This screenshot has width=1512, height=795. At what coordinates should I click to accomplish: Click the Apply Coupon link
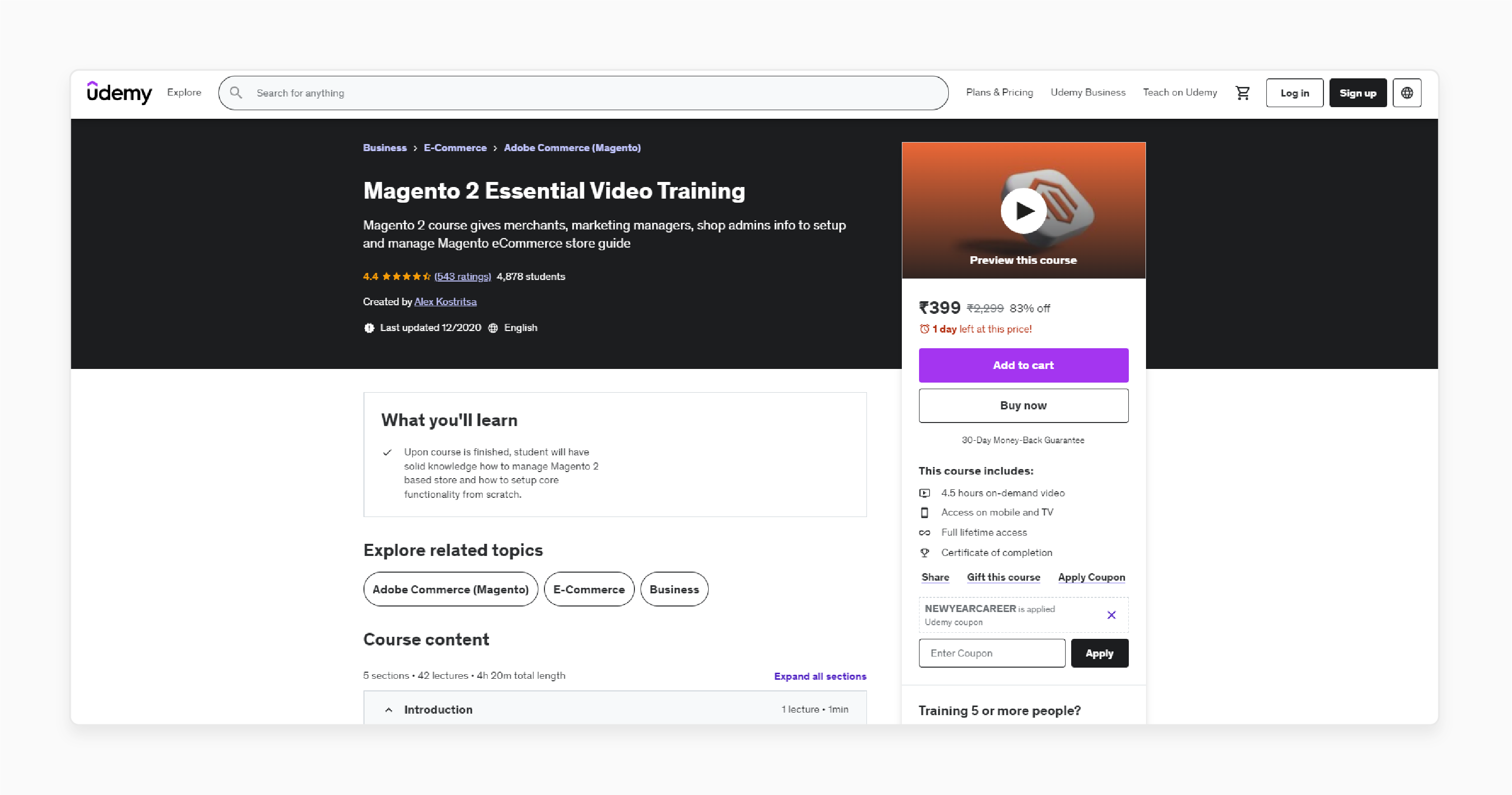(x=1091, y=577)
